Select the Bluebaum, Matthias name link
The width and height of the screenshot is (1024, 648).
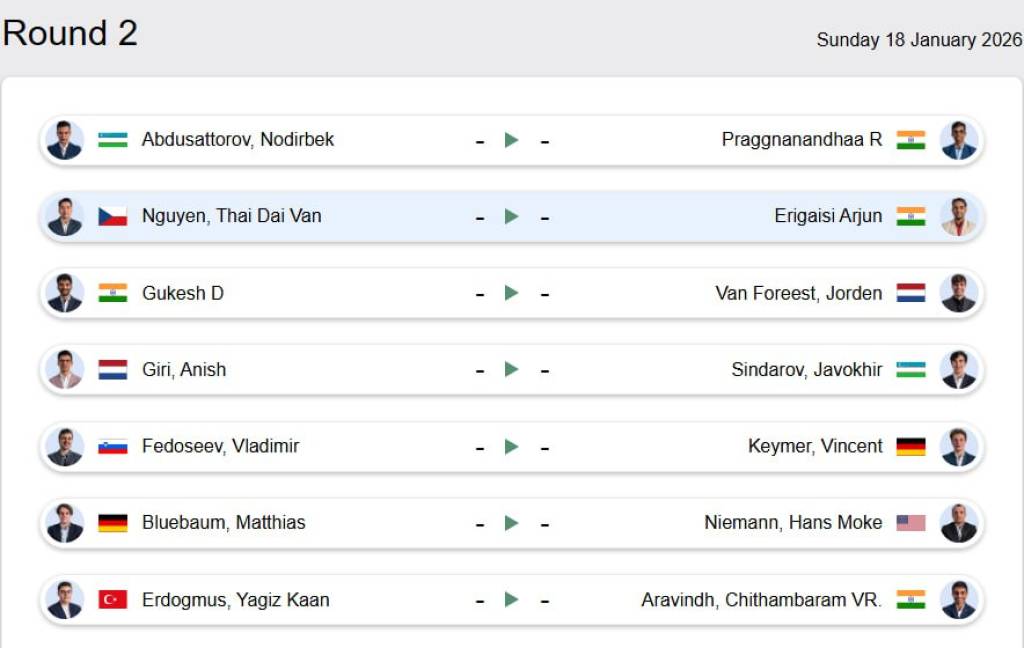224,523
